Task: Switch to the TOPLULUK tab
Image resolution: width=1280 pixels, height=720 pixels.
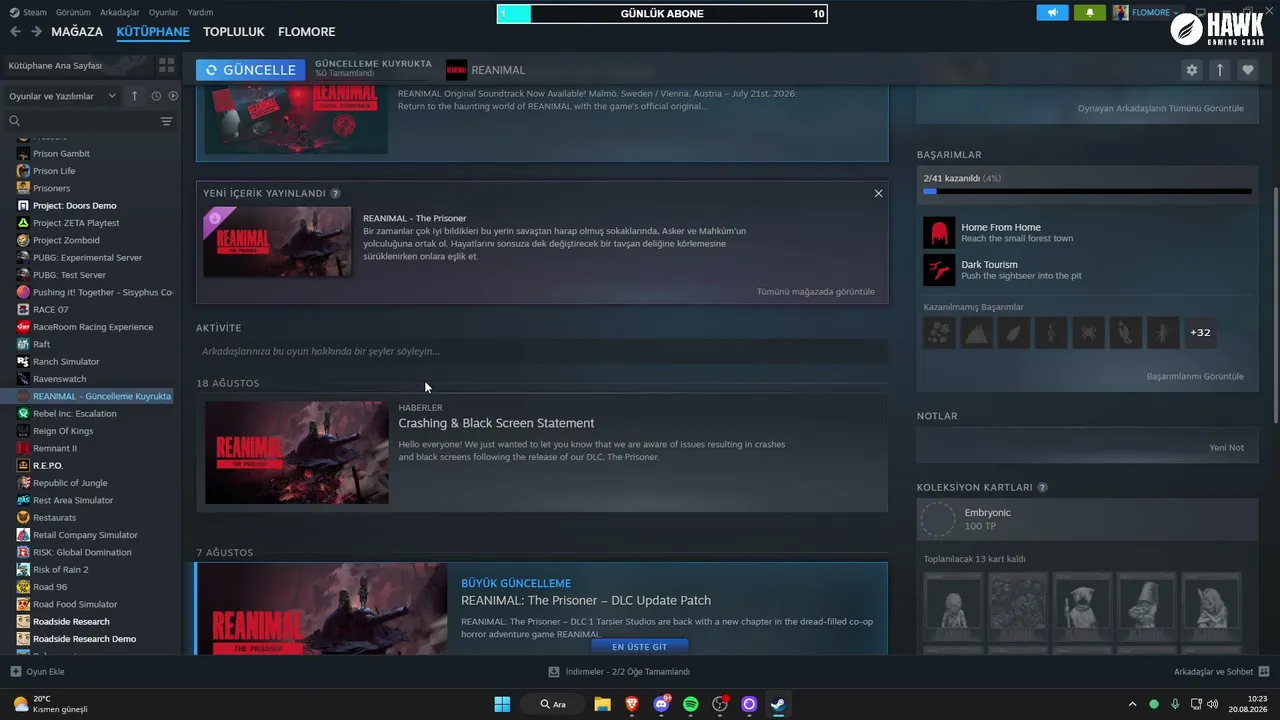Action: [234, 32]
